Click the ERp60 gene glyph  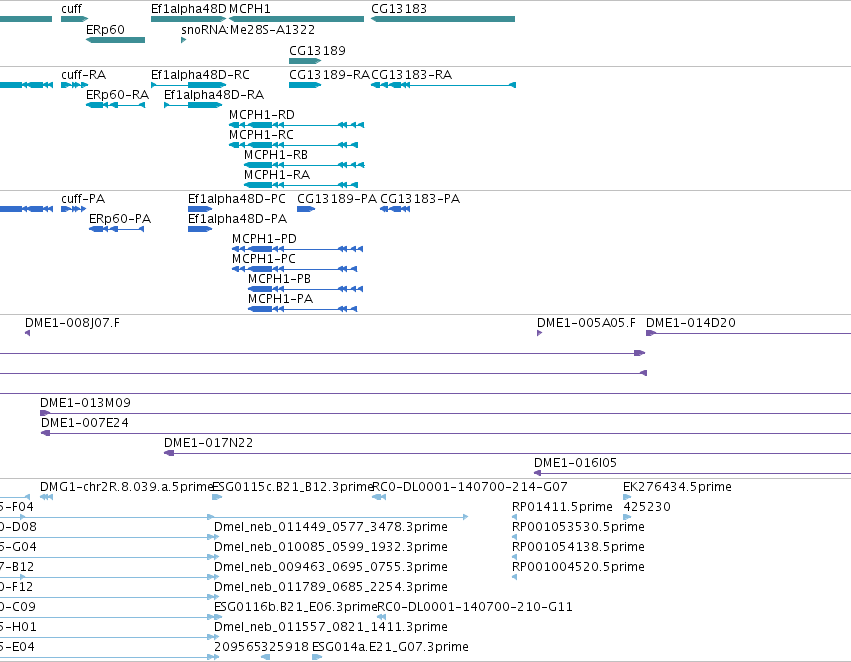tap(115, 40)
